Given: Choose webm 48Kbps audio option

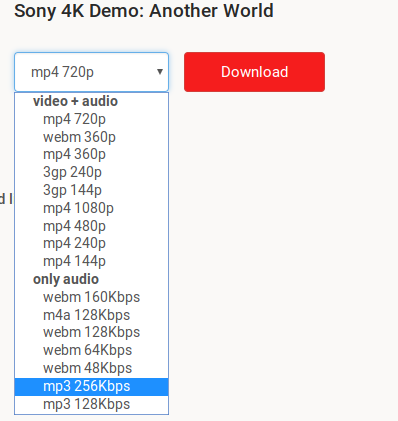Looking at the screenshot, I should point(91,368).
